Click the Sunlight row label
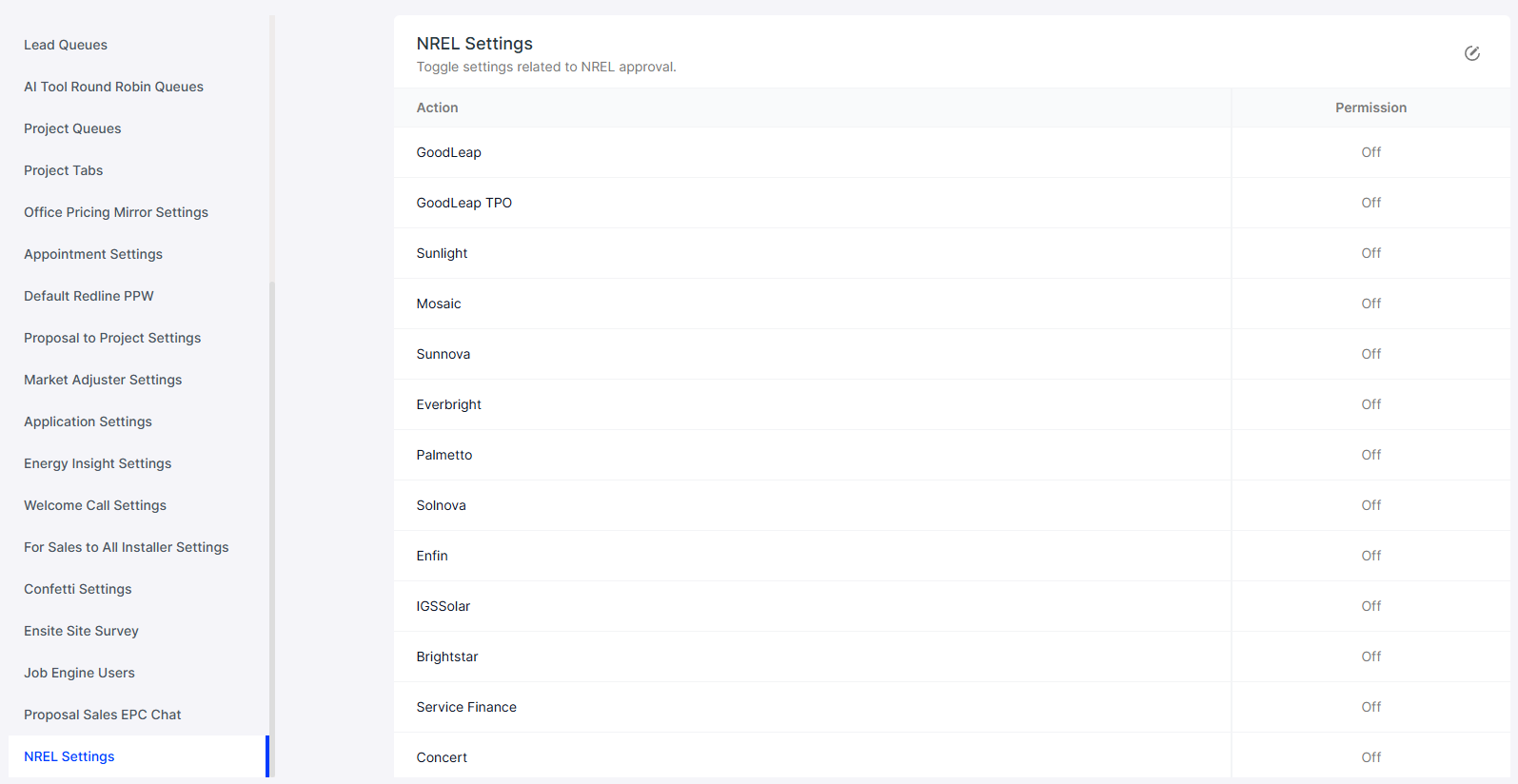The height and width of the screenshot is (784, 1518). [x=442, y=253]
